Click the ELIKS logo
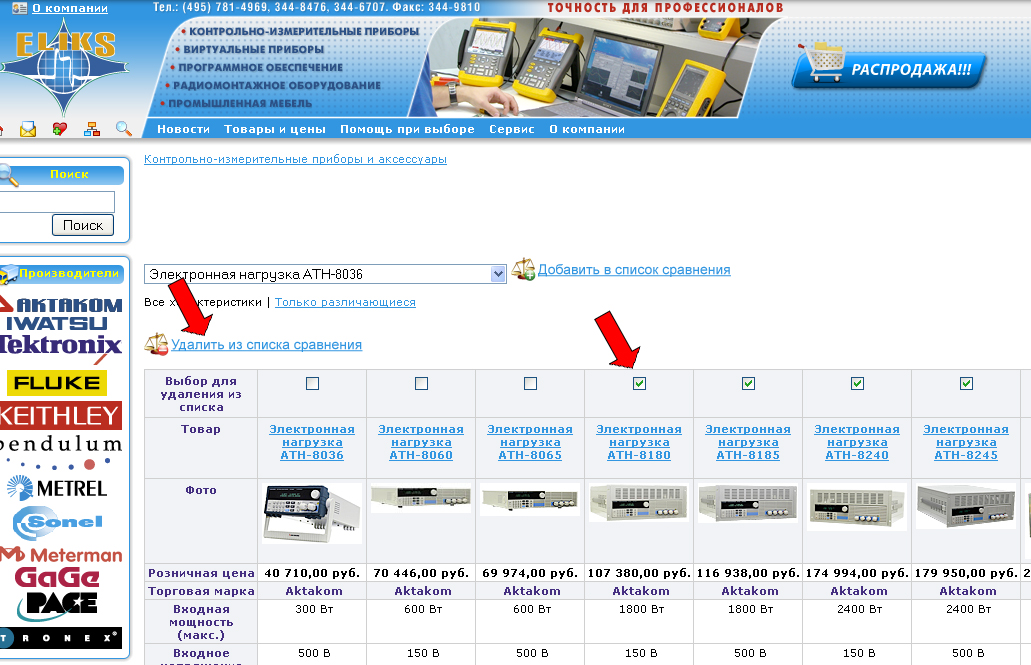Viewport: 1031px width, 665px height. click(64, 66)
